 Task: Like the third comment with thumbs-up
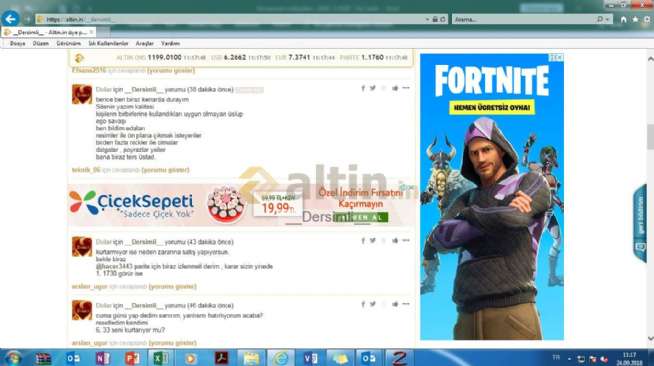[395, 304]
